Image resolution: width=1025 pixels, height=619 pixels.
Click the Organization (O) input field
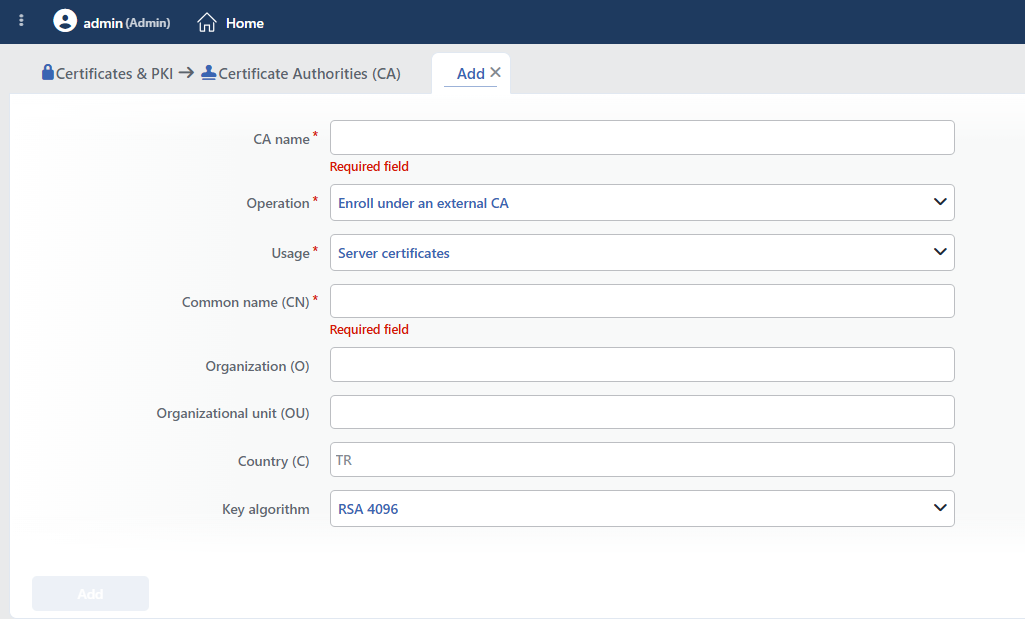point(642,365)
